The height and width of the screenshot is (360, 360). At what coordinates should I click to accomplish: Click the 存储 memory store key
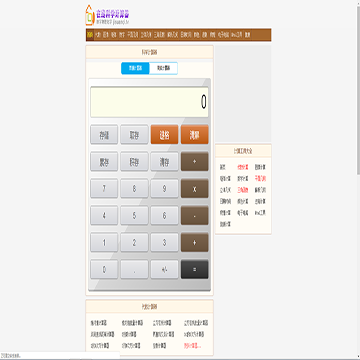click(x=104, y=135)
